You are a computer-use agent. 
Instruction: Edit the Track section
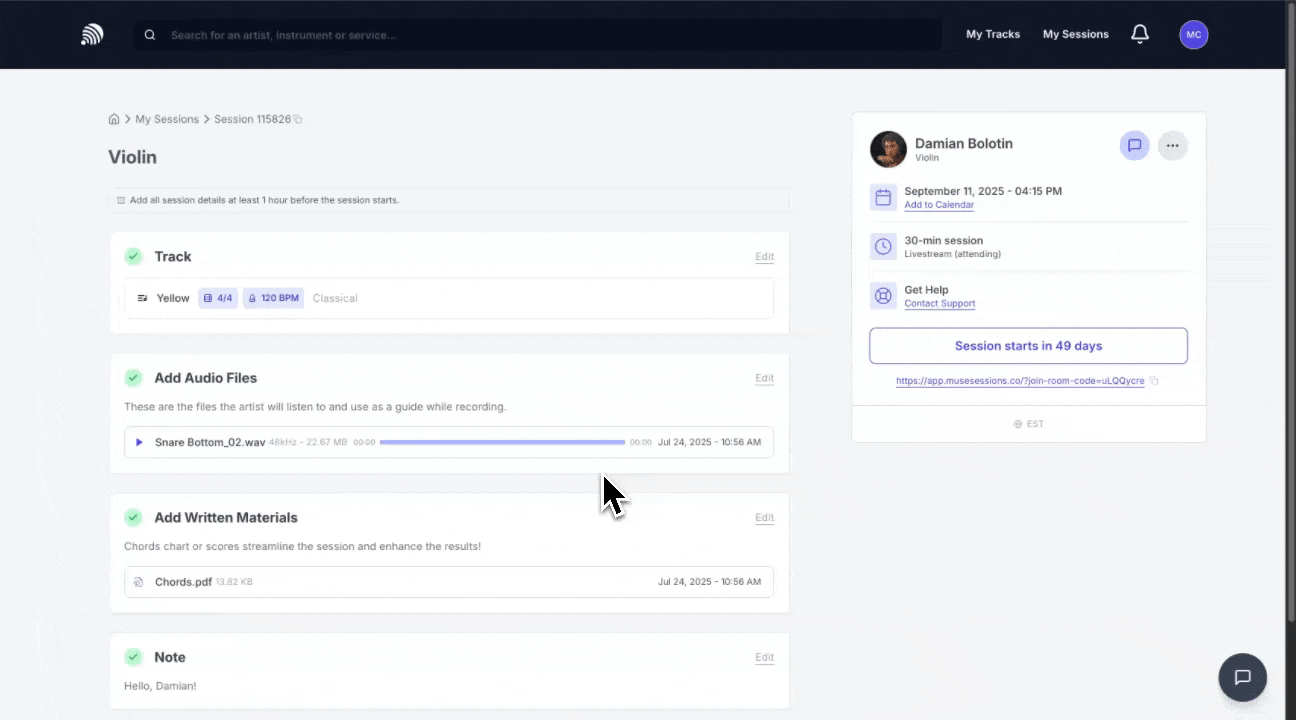[764, 257]
